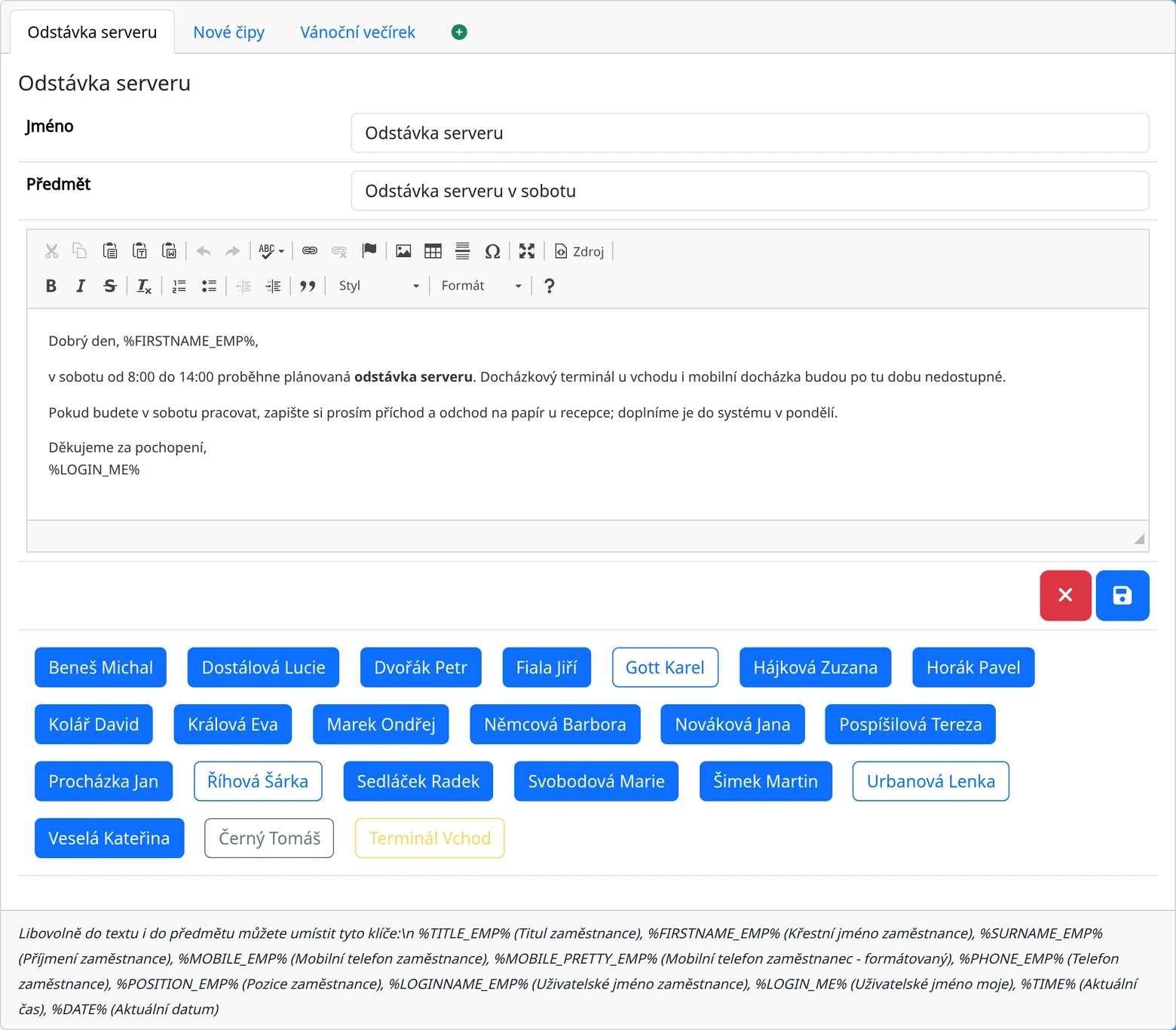The image size is (1176, 1030).
Task: Toggle recipient Černý Tomáš
Action: click(x=269, y=838)
